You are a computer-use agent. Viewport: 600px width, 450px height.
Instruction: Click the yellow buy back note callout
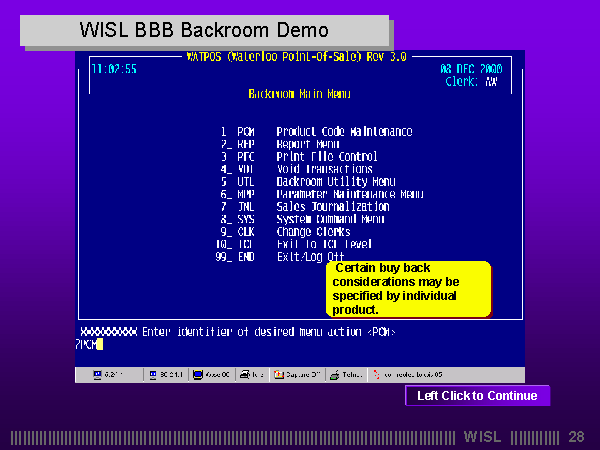[409, 289]
